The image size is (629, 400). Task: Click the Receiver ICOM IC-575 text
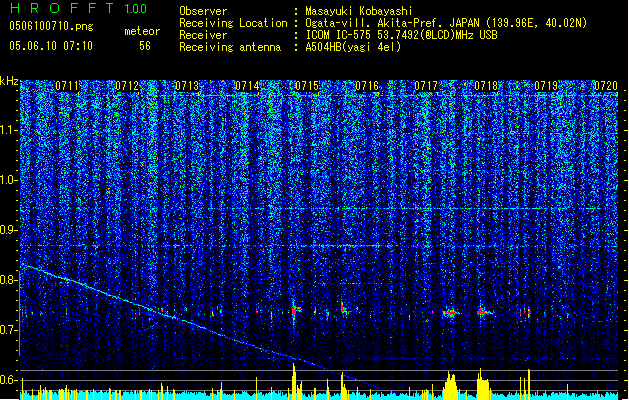pyautogui.click(x=401, y=35)
